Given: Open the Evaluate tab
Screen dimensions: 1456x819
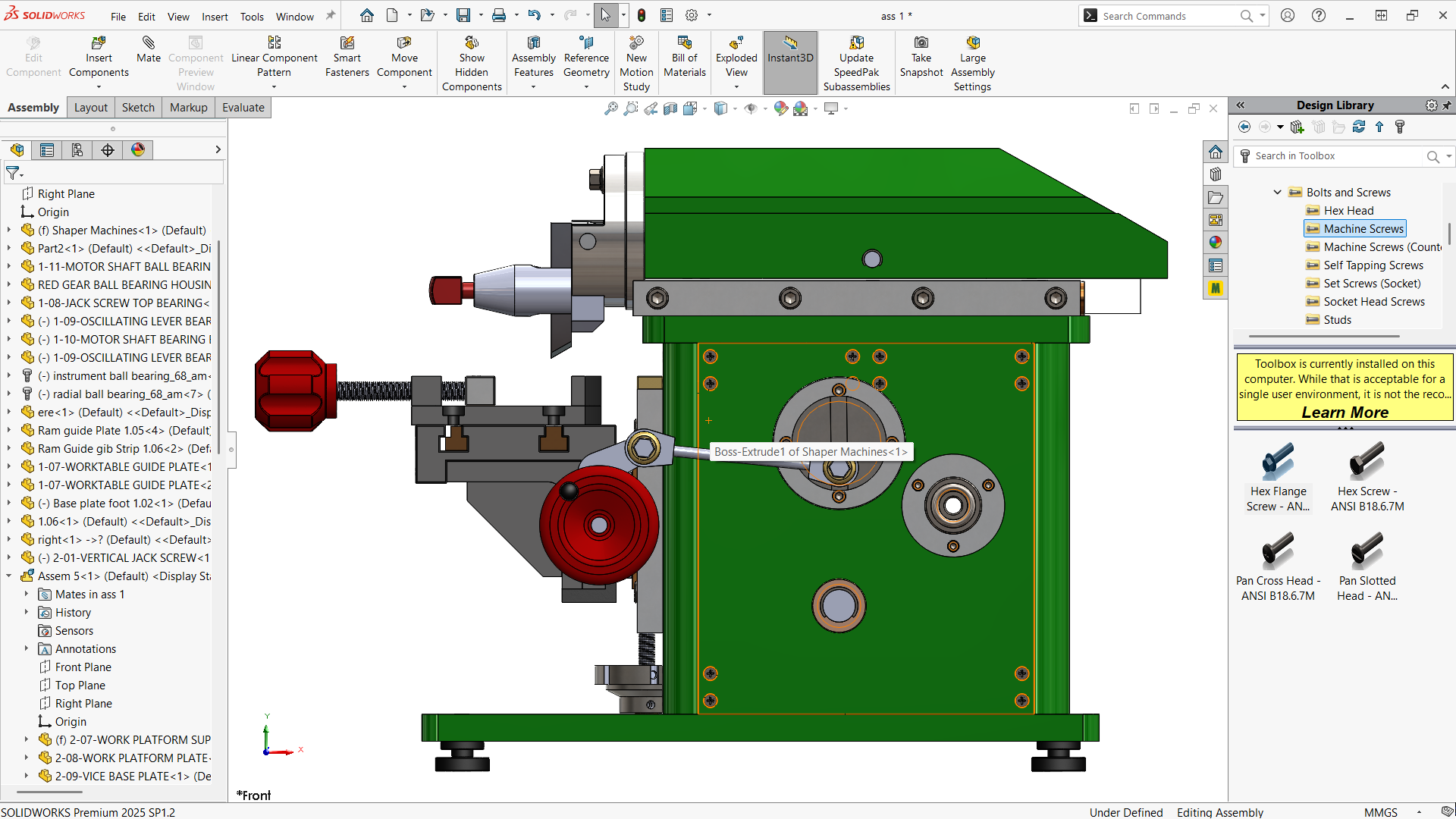Looking at the screenshot, I should point(243,108).
